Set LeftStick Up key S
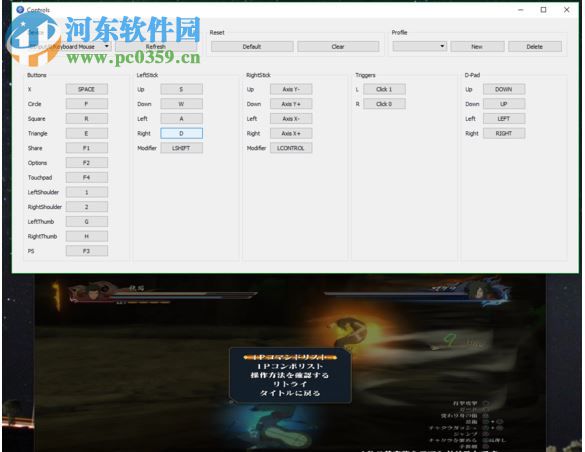The width and height of the screenshot is (585, 452). coord(181,89)
